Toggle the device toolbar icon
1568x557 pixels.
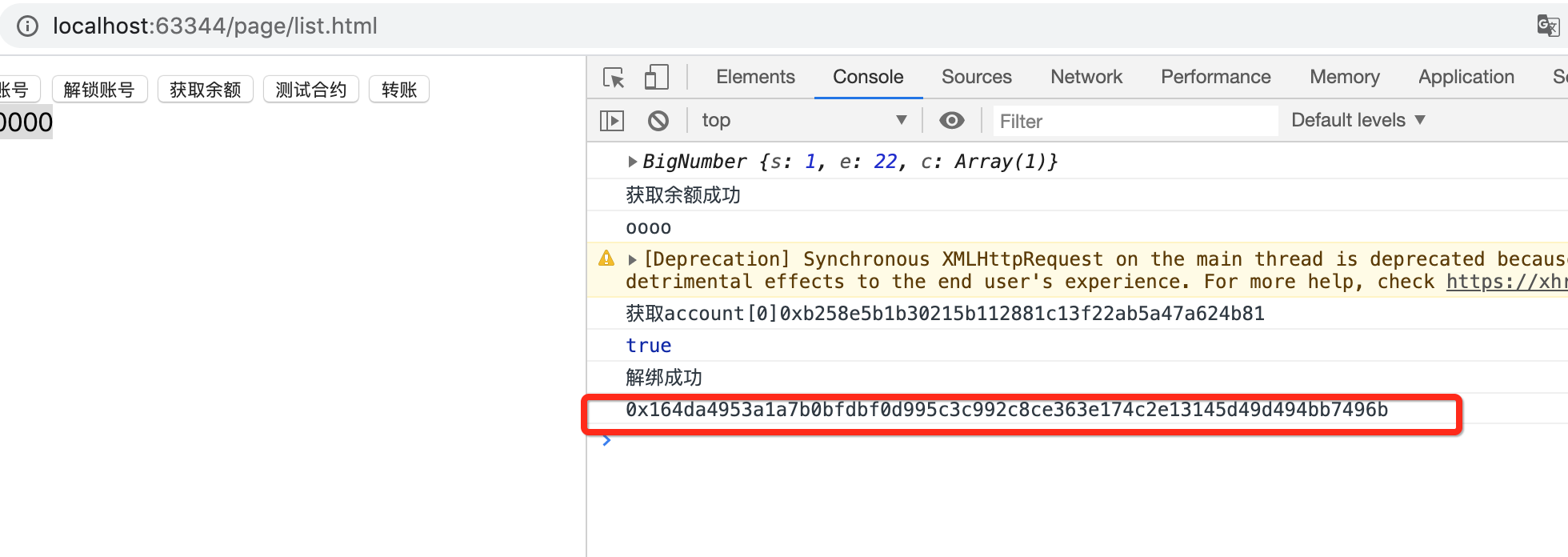[656, 77]
